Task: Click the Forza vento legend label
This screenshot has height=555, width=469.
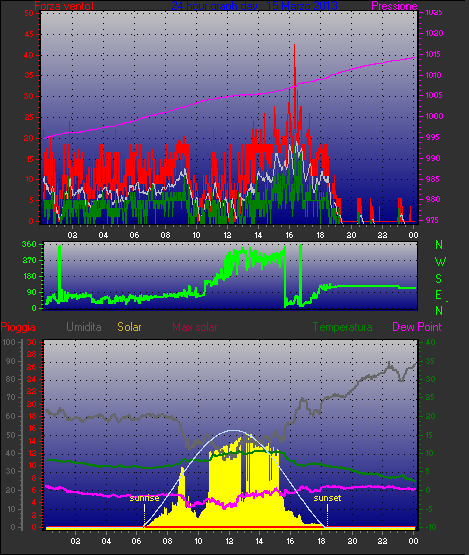Action: click(64, 6)
